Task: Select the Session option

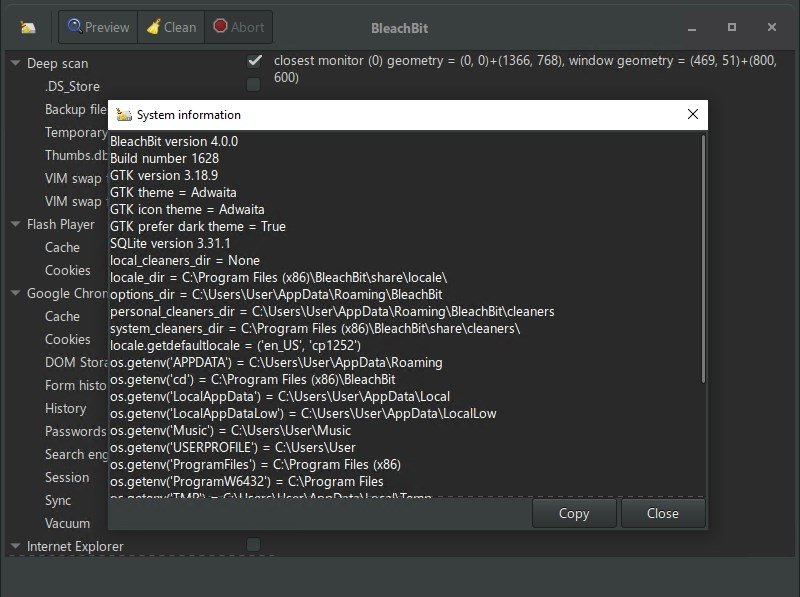Action: (67, 477)
